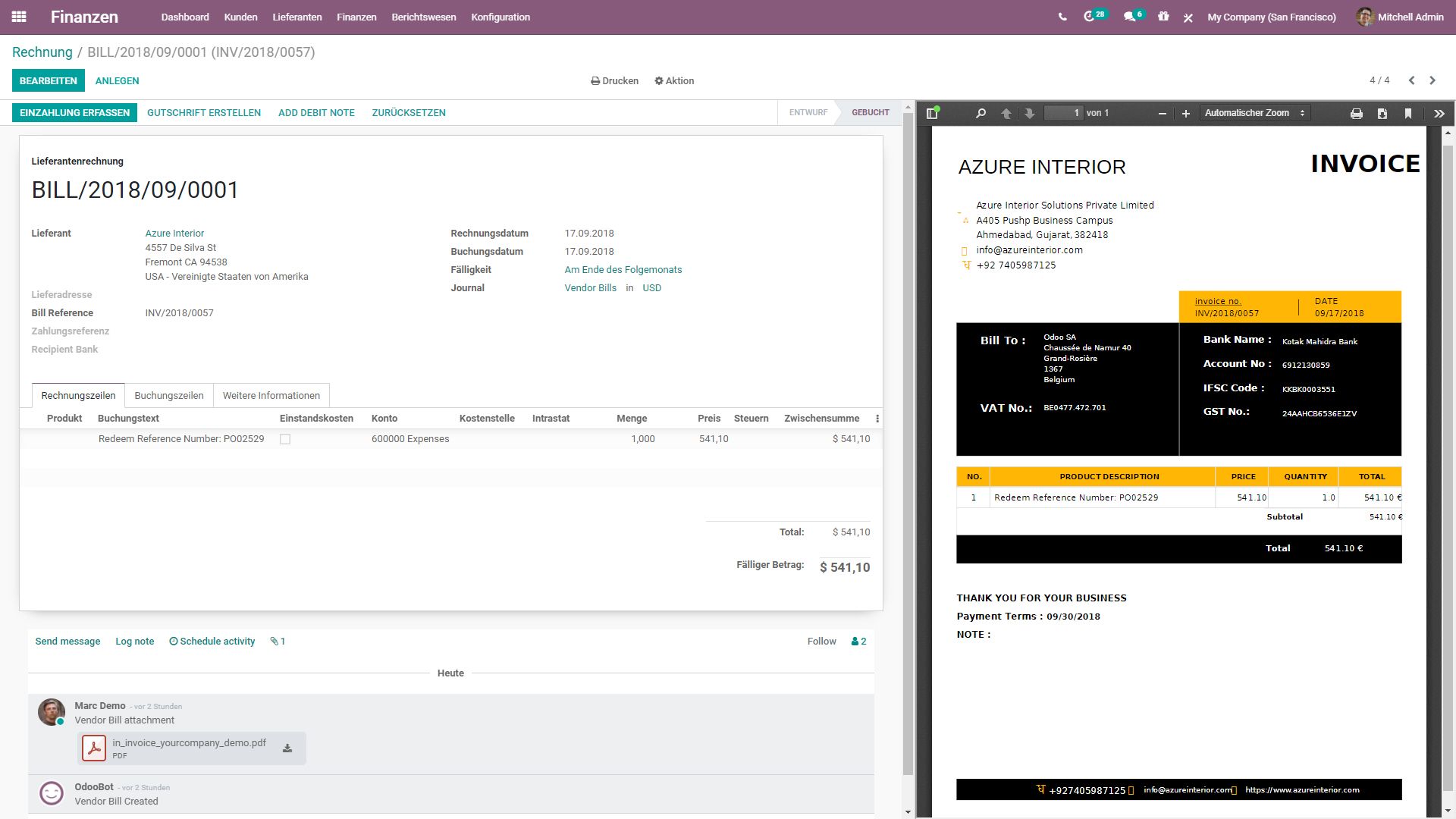Download in_invoice_yourcompany_demo.pdf attachment
1456x819 pixels.
pyautogui.click(x=287, y=748)
